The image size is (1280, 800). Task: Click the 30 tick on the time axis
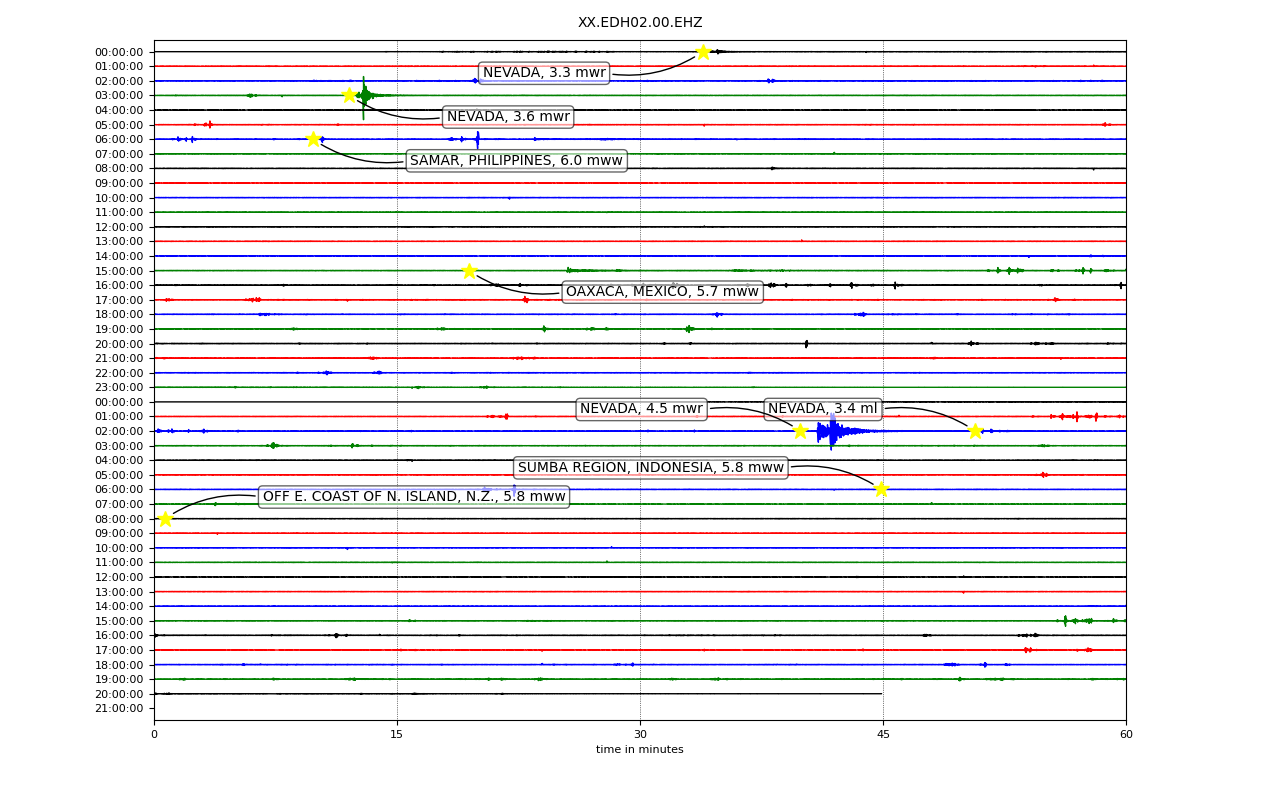[x=640, y=735]
